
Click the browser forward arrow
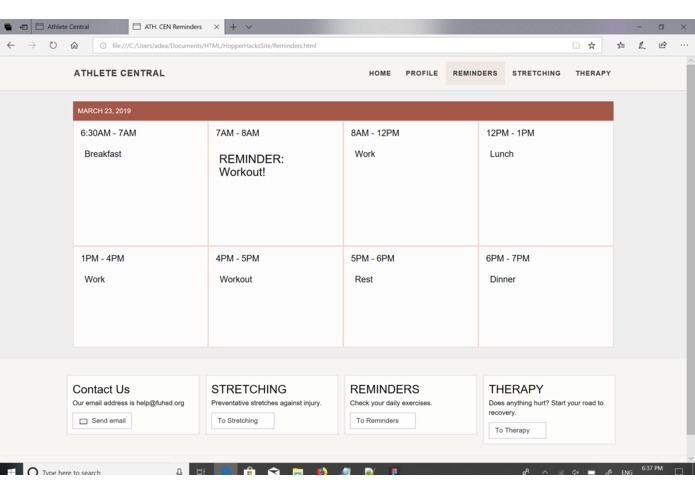click(32, 45)
